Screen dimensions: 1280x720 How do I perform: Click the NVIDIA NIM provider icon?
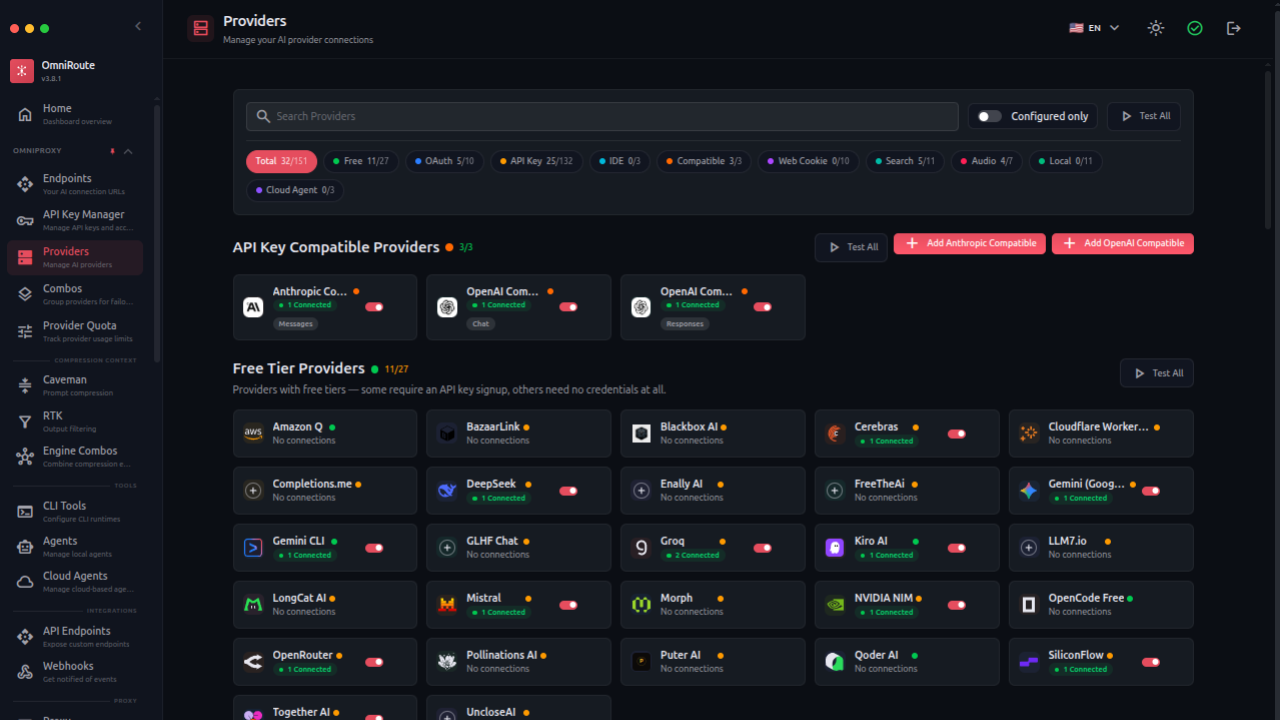click(x=835, y=604)
